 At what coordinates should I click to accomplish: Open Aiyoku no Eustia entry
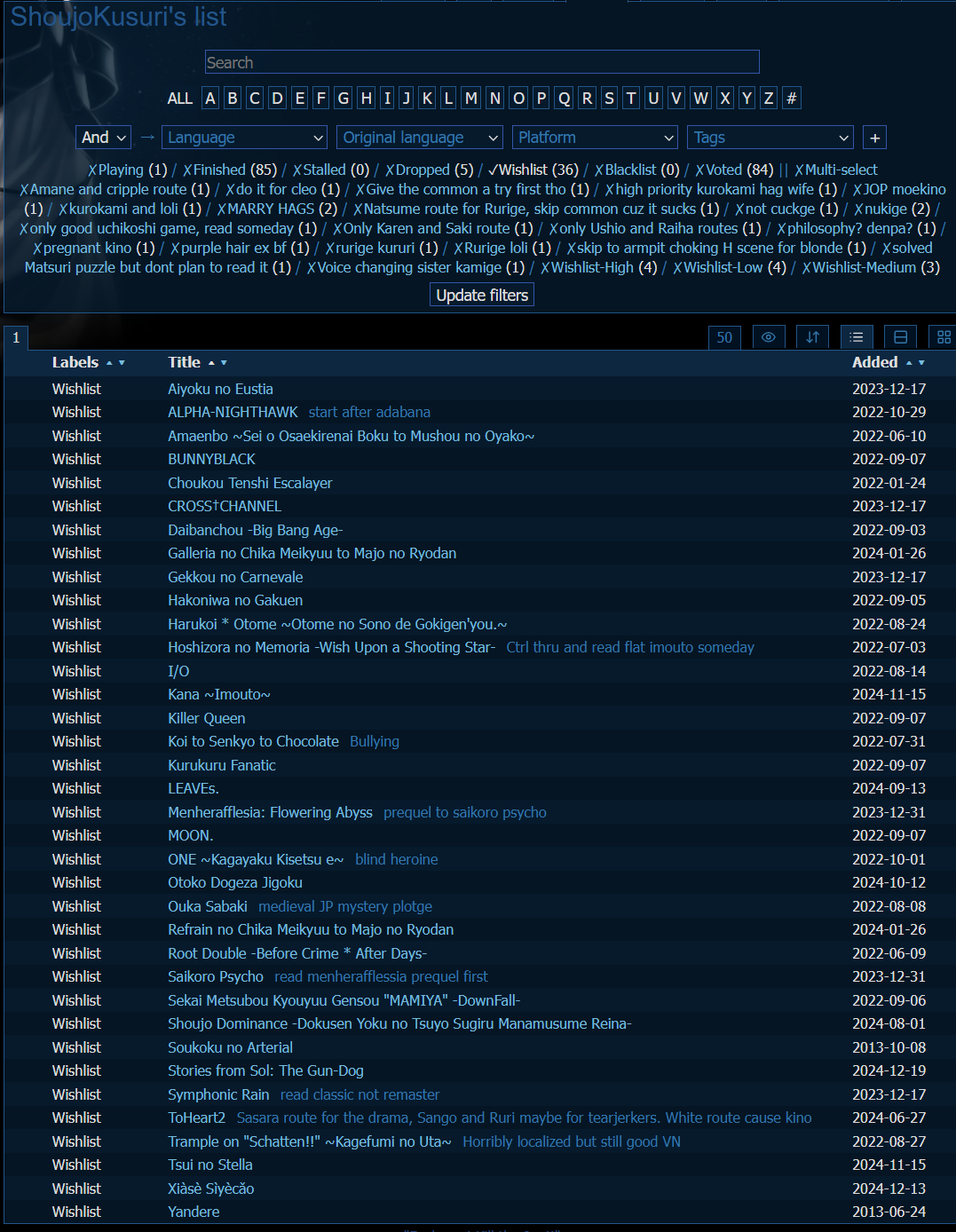click(x=220, y=389)
